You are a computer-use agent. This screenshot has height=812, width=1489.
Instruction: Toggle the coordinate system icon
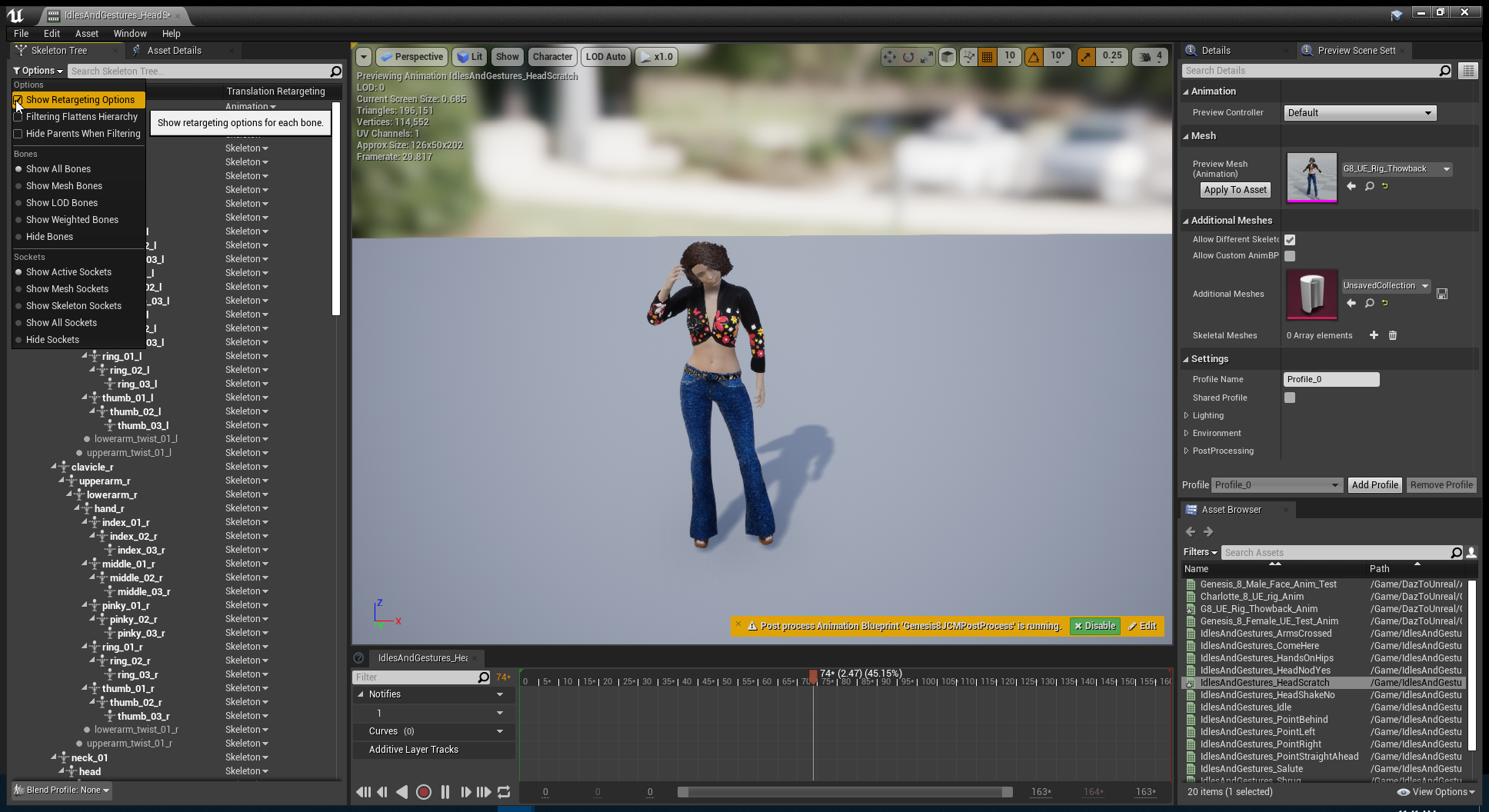[948, 57]
